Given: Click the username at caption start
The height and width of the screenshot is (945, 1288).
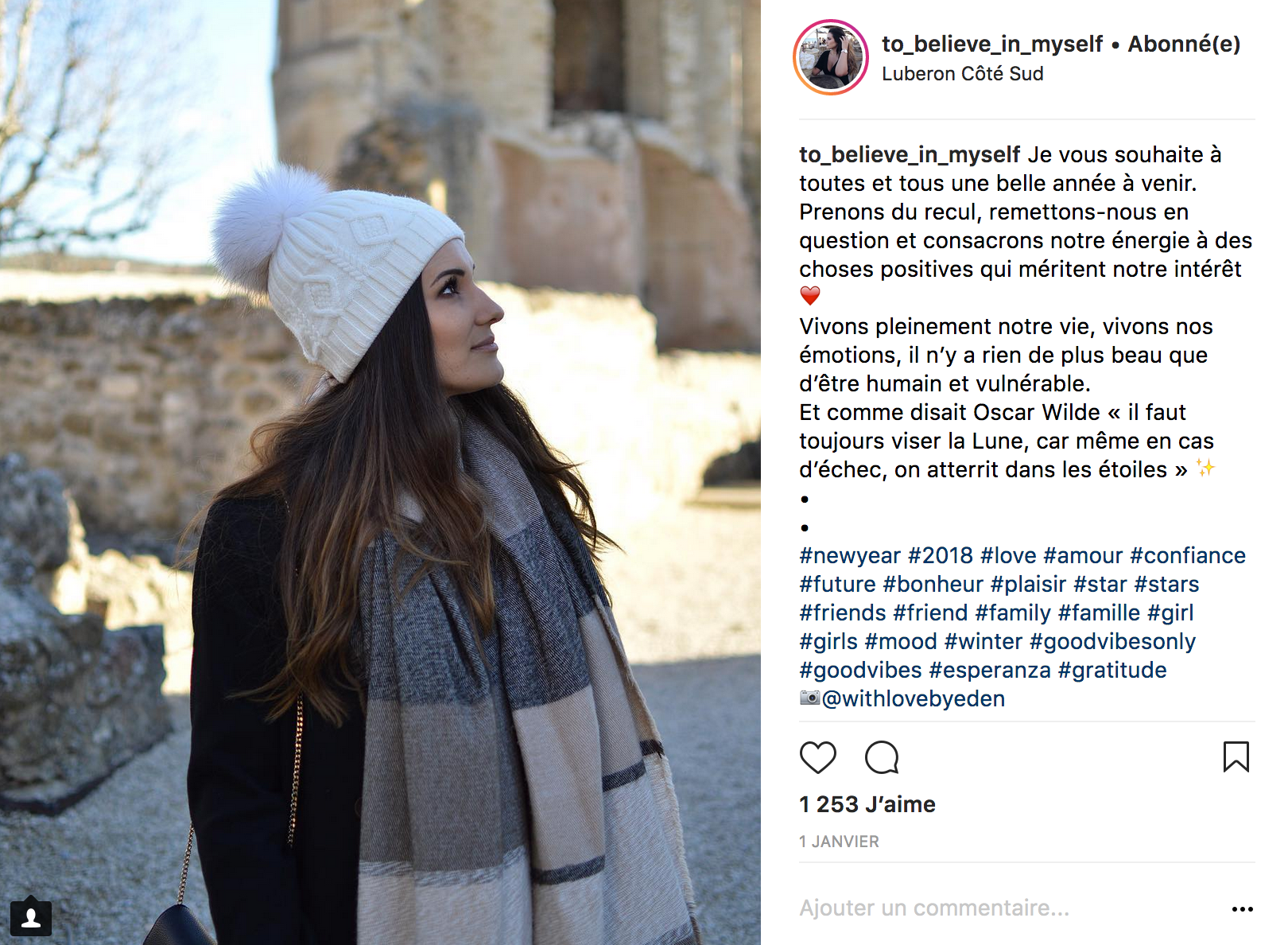Looking at the screenshot, I should coord(910,154).
